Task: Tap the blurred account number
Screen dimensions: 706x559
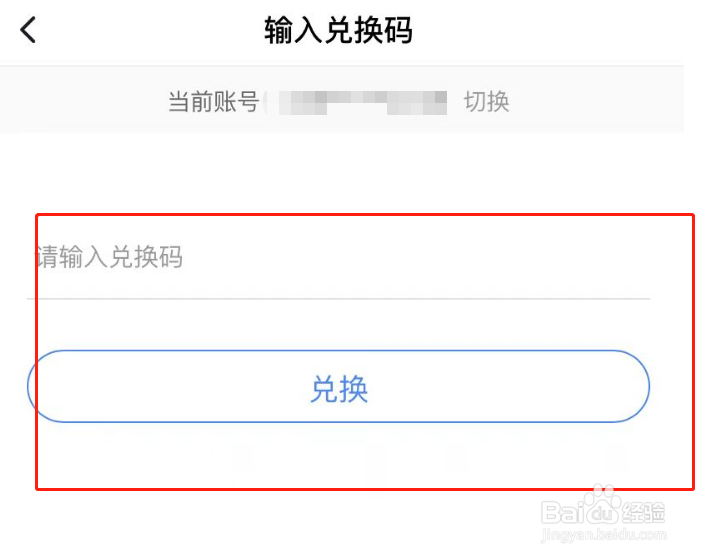Action: click(362, 102)
